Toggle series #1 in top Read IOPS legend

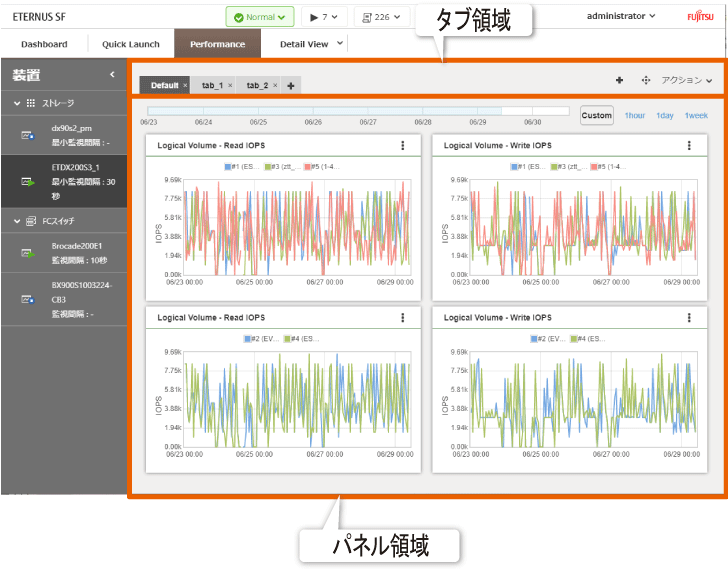pyautogui.click(x=241, y=167)
